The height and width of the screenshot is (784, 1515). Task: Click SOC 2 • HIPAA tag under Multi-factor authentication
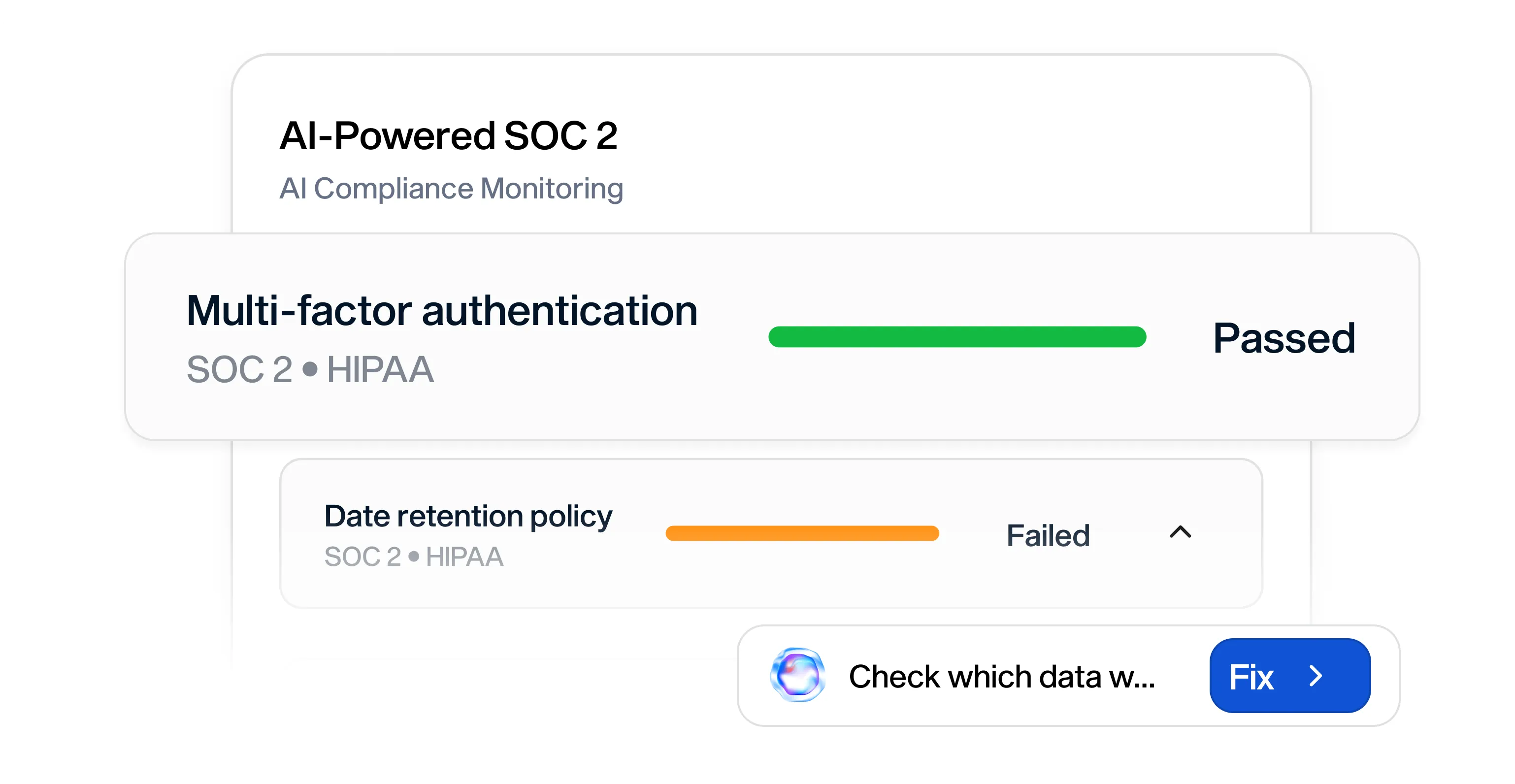pyautogui.click(x=310, y=369)
